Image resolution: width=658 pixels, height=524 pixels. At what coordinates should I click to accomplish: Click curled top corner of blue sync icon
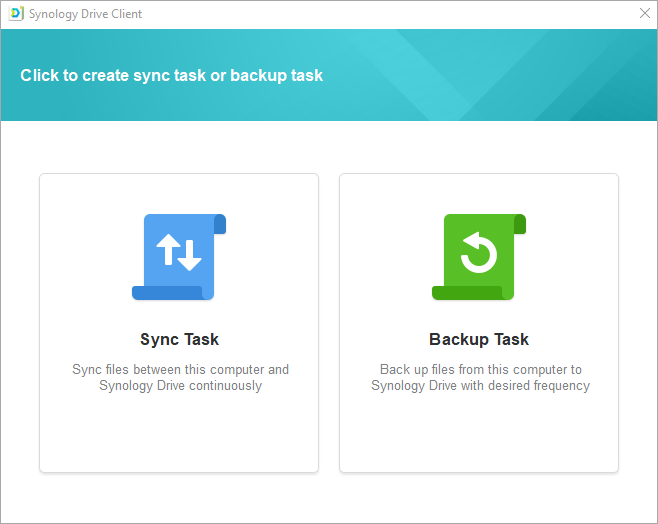[x=220, y=223]
